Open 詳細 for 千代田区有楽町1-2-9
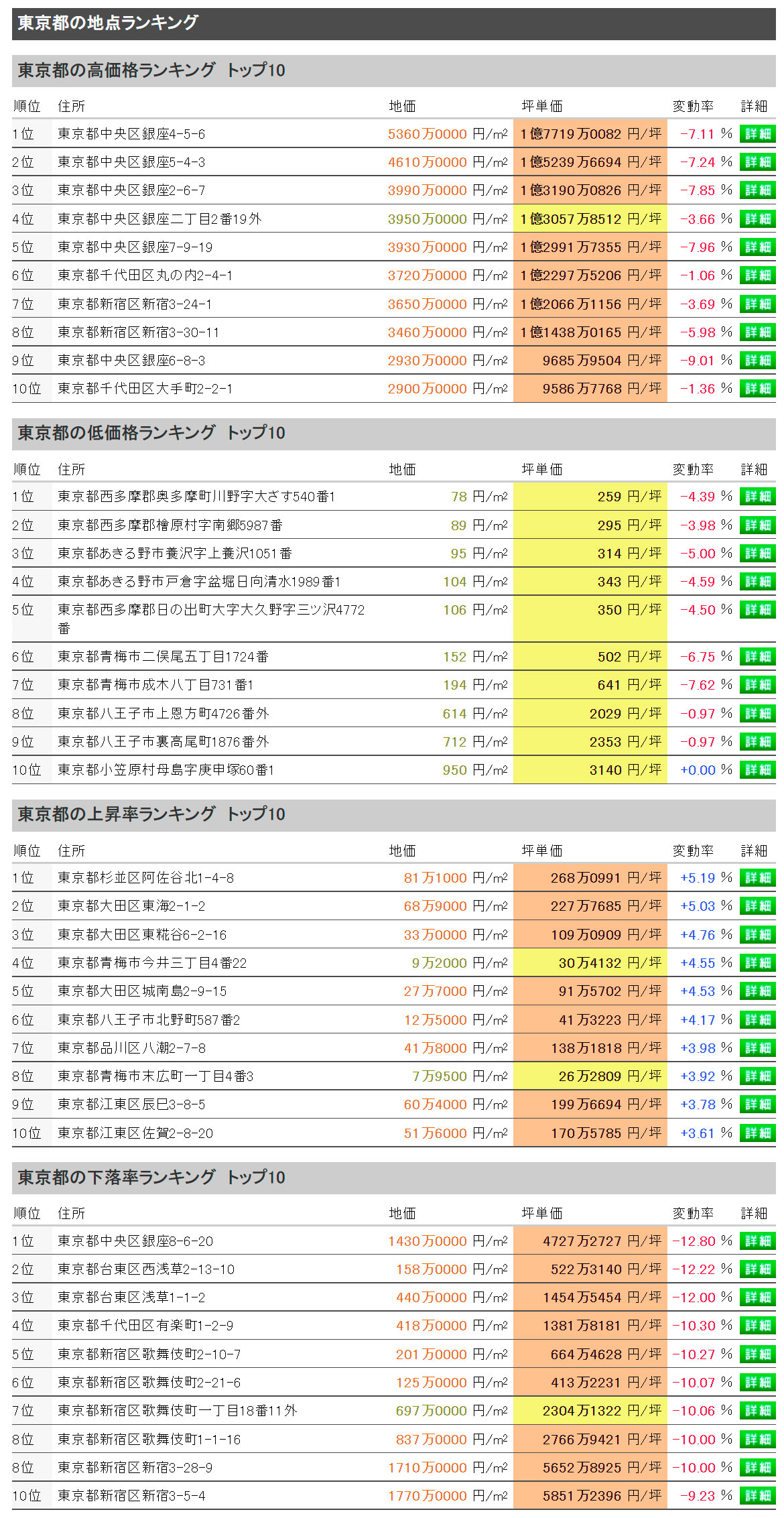 point(757,1326)
